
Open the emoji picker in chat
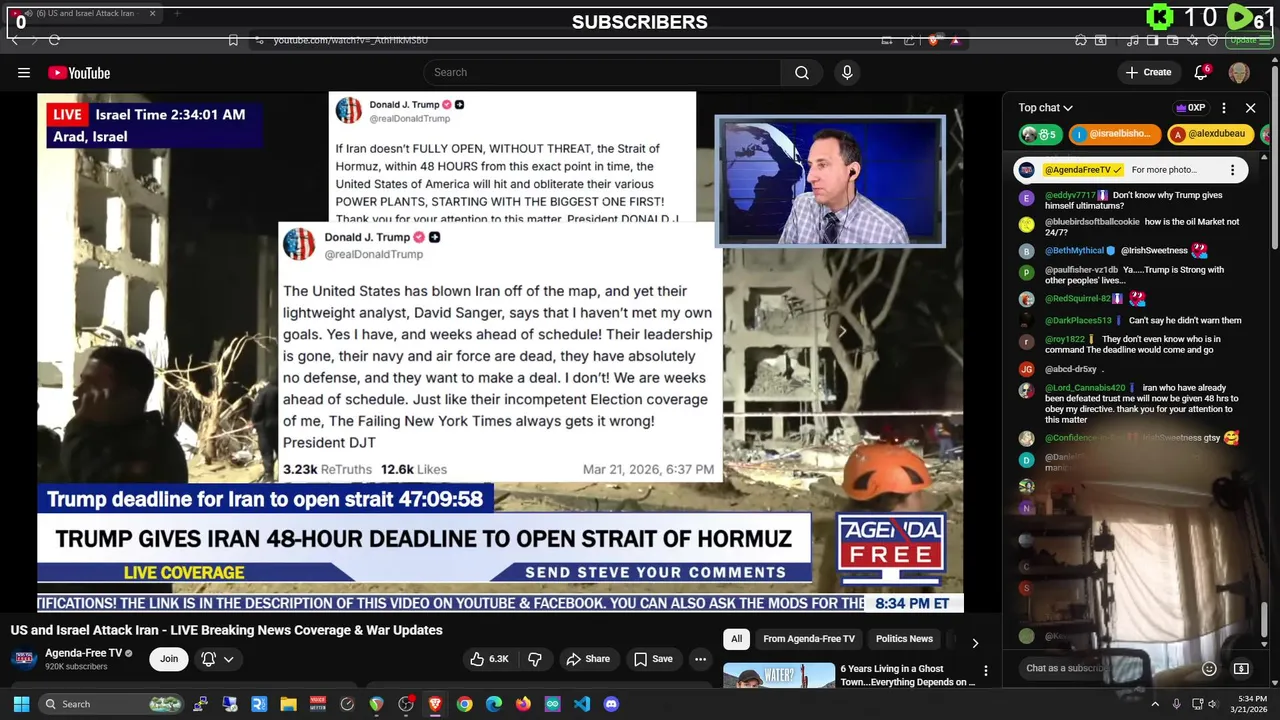1209,668
